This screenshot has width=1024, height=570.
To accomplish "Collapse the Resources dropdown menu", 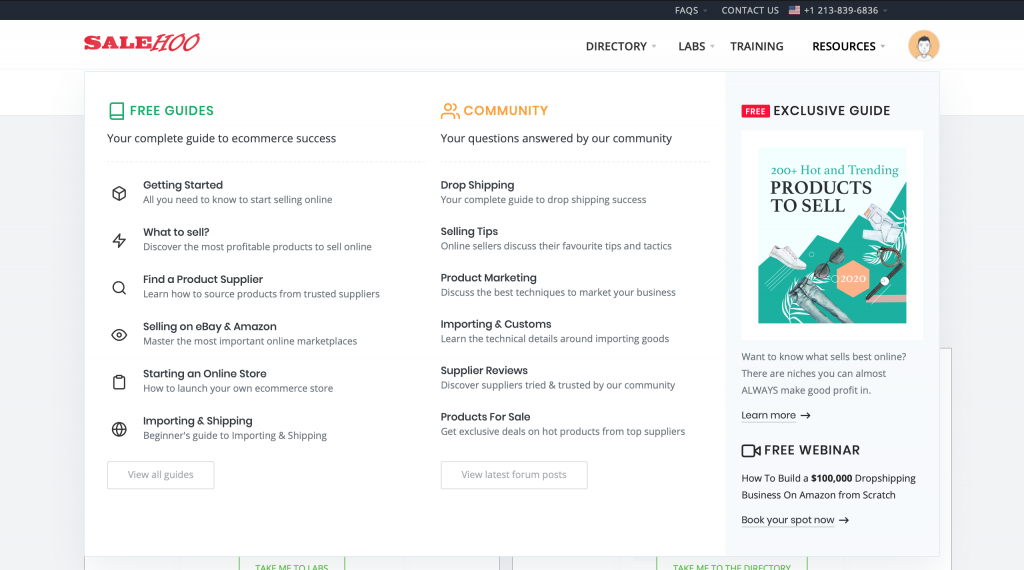I will coord(848,46).
